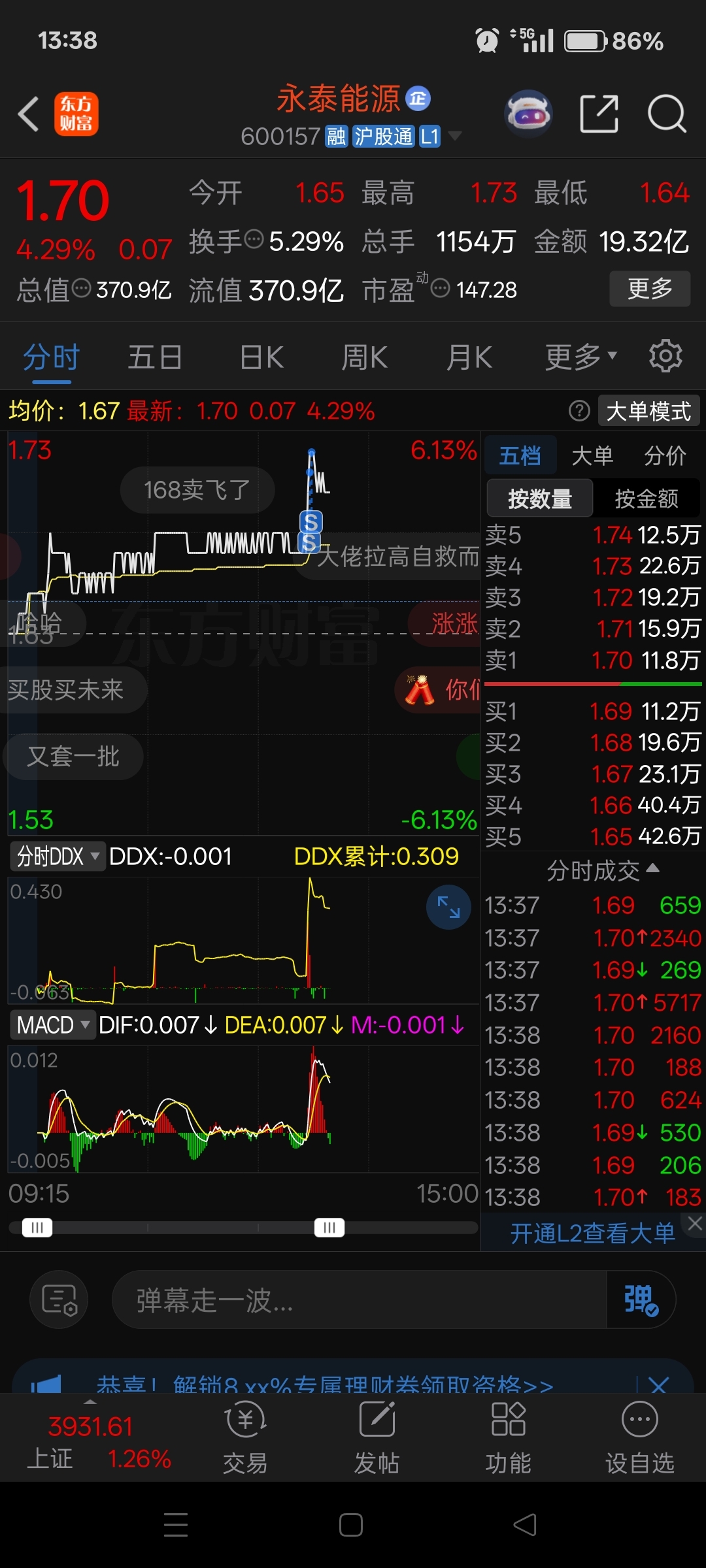706x1568 pixels.
Task: Tap the upper S sell marker
Action: point(311,522)
